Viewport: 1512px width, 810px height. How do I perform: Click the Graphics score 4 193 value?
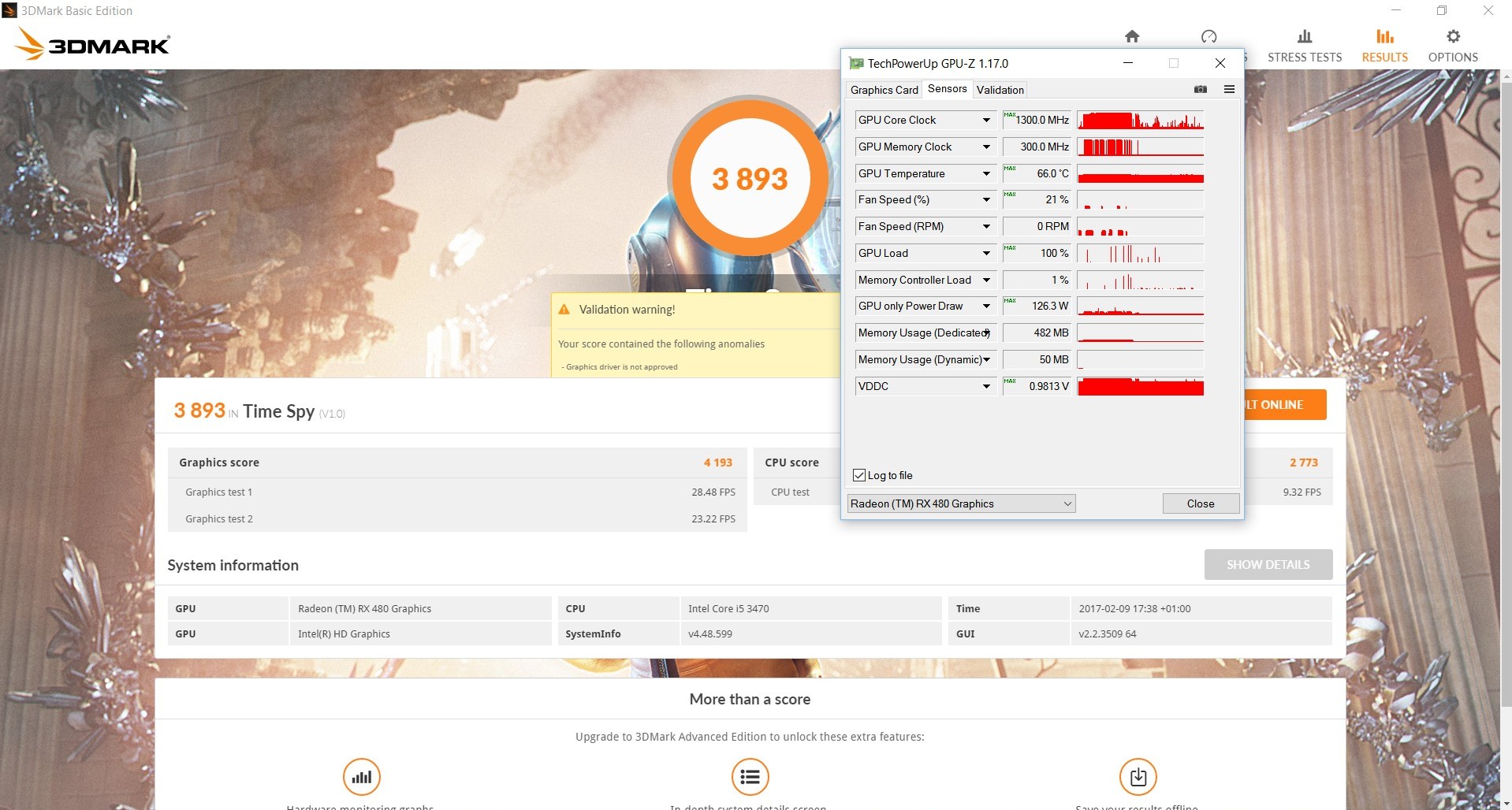(717, 463)
